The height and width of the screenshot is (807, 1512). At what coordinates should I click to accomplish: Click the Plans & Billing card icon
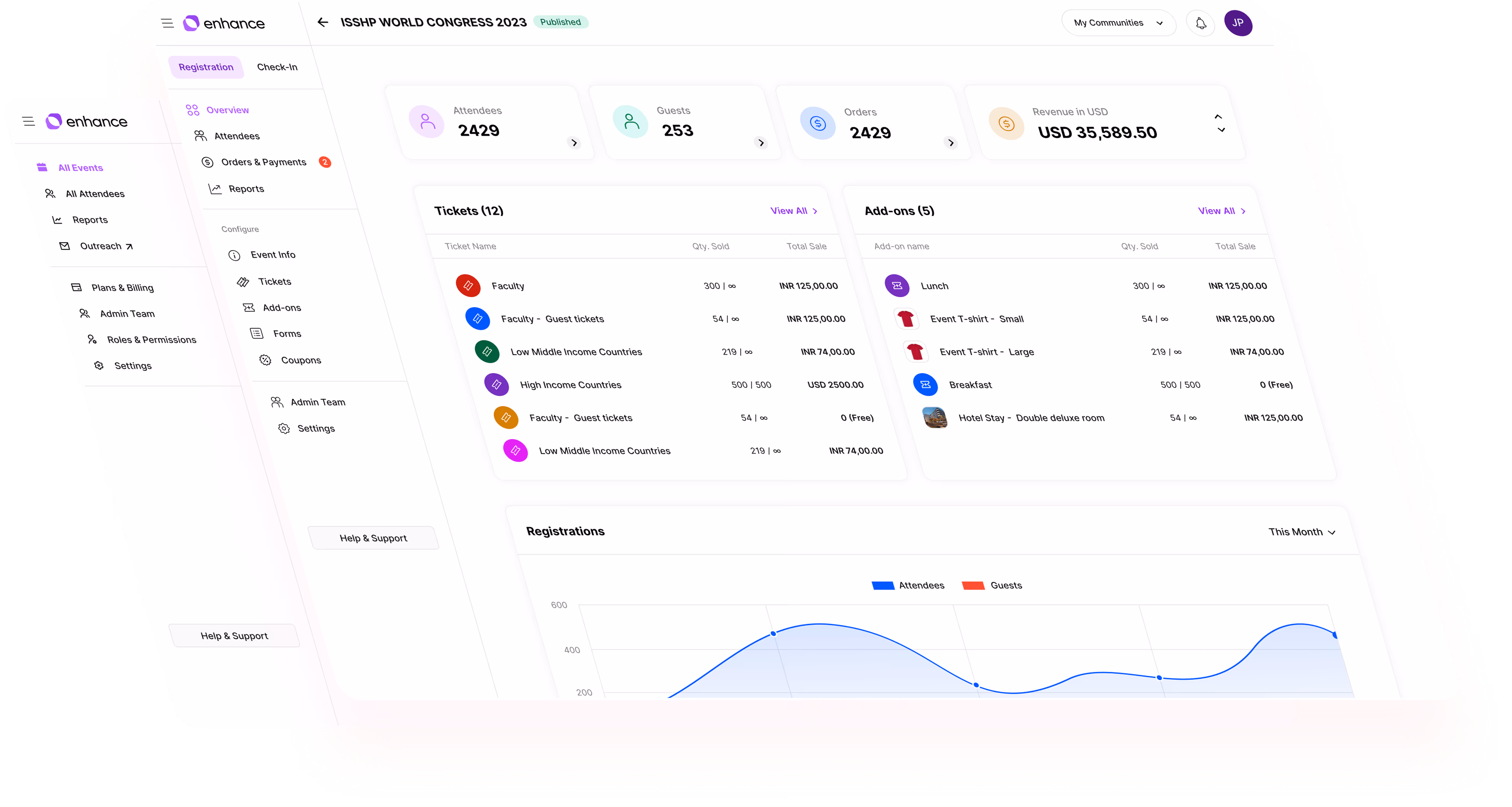(x=76, y=287)
